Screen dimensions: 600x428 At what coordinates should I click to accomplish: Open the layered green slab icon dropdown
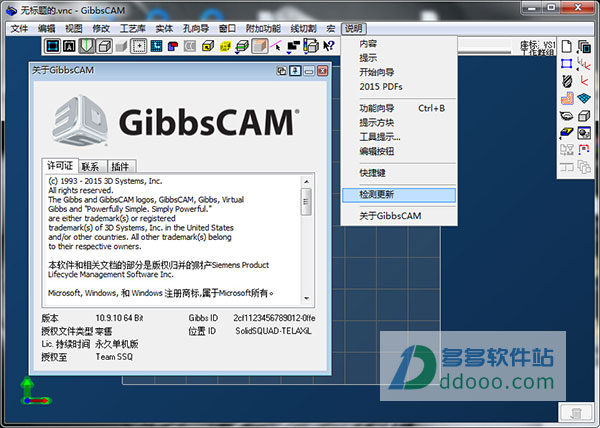click(x=242, y=47)
